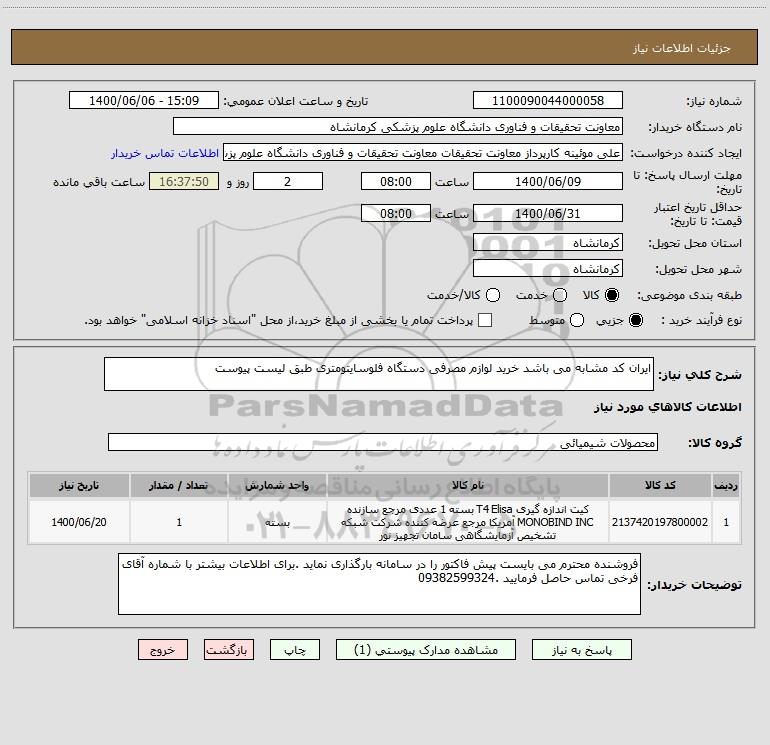Click the اطلاعات کالاهای مورد نیاز heading
The image size is (770, 745).
point(667,407)
